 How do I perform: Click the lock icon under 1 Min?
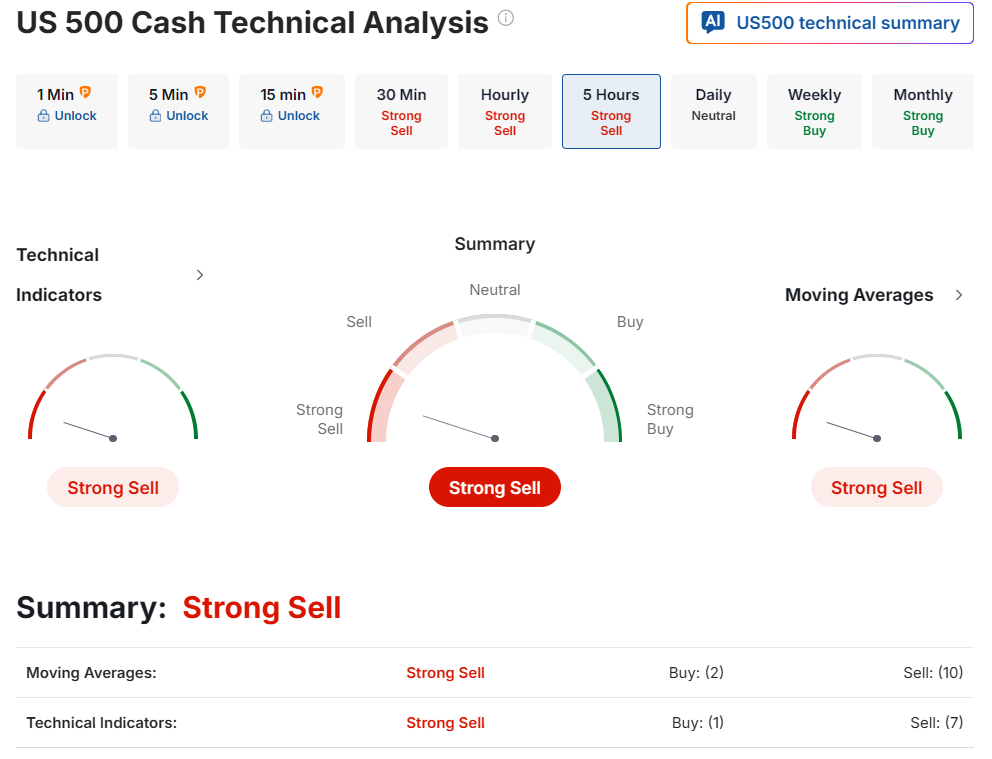(43, 116)
